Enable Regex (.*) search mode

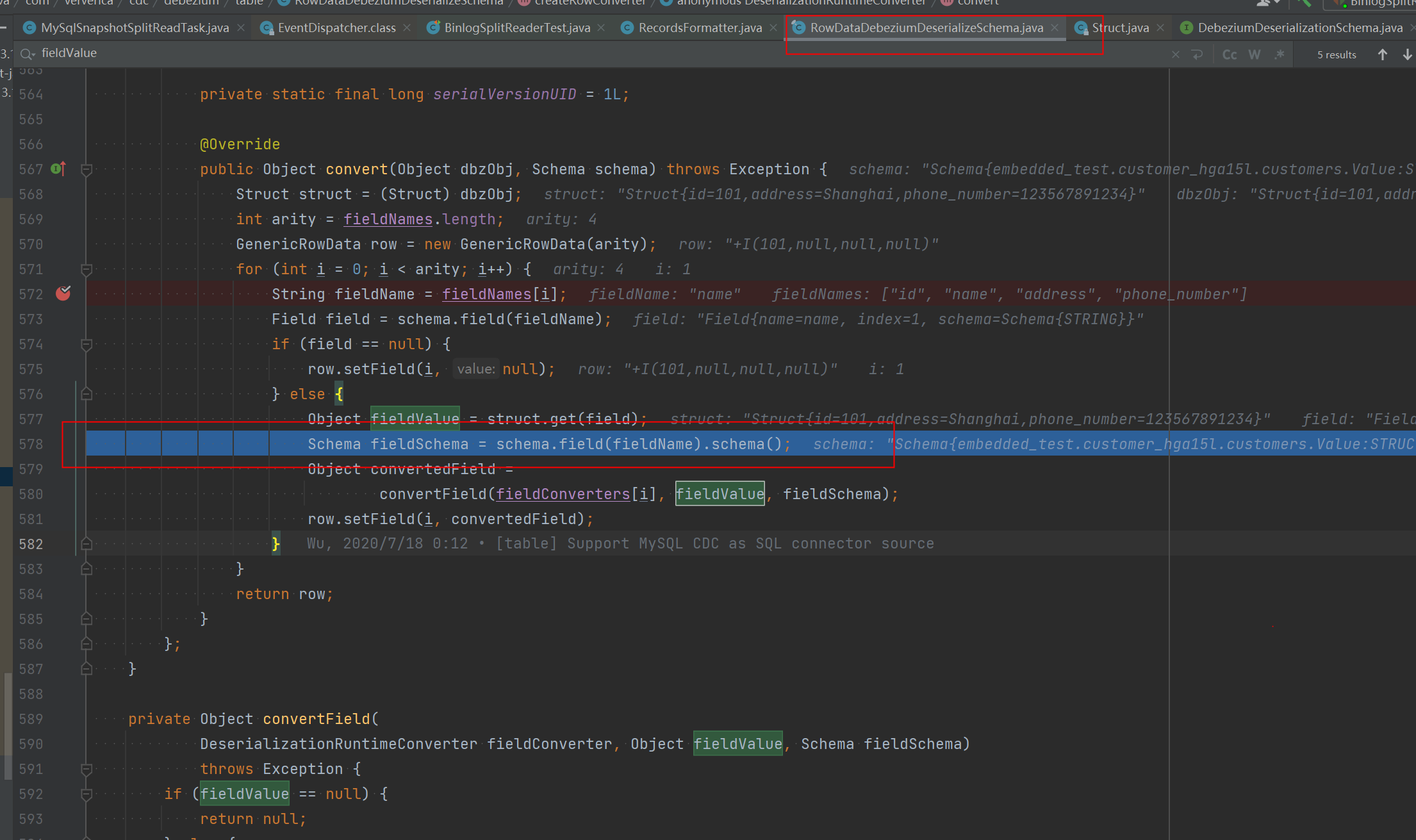(x=1280, y=54)
